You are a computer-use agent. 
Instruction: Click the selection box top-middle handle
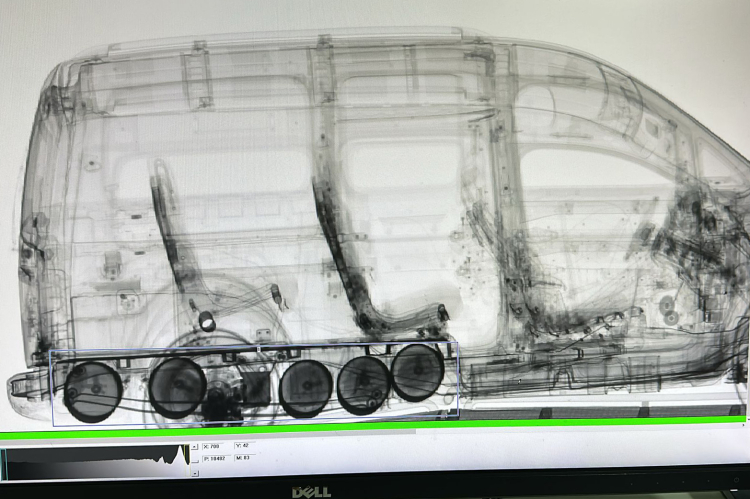(x=257, y=348)
